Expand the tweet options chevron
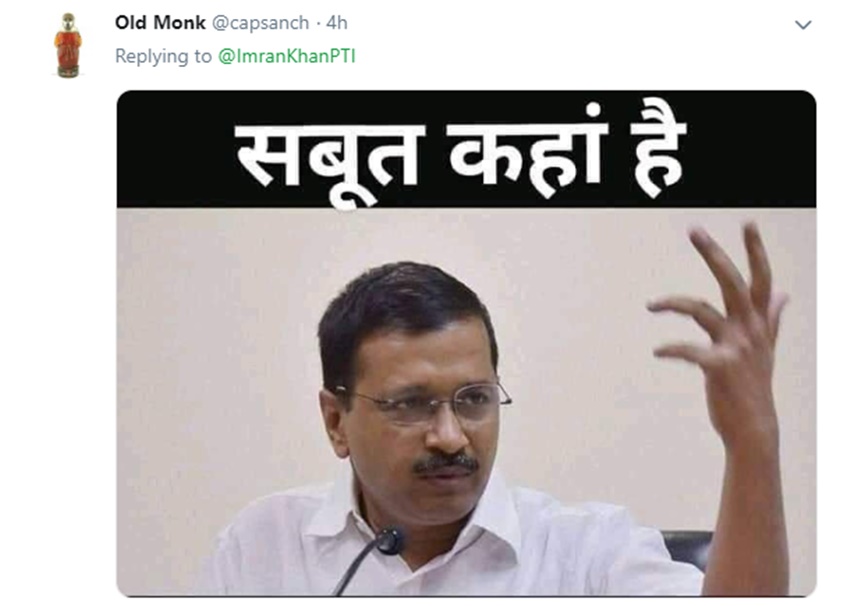The height and width of the screenshot is (606, 850). pos(803,25)
